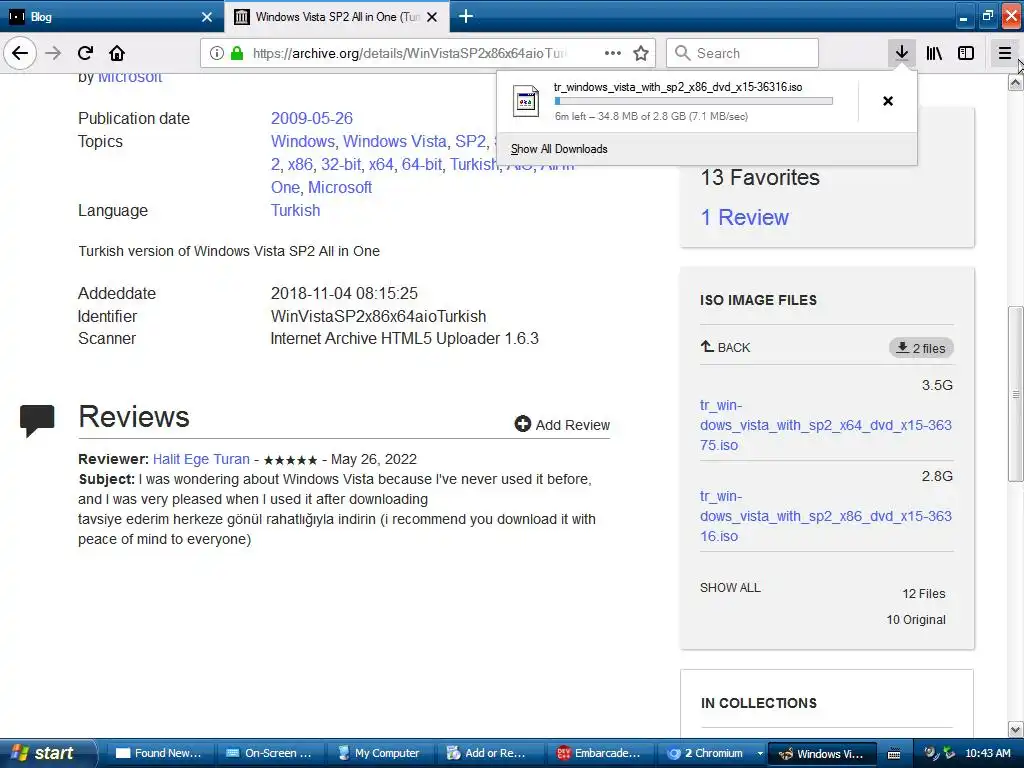
Task: Download all with the 2 files button
Action: tap(921, 348)
